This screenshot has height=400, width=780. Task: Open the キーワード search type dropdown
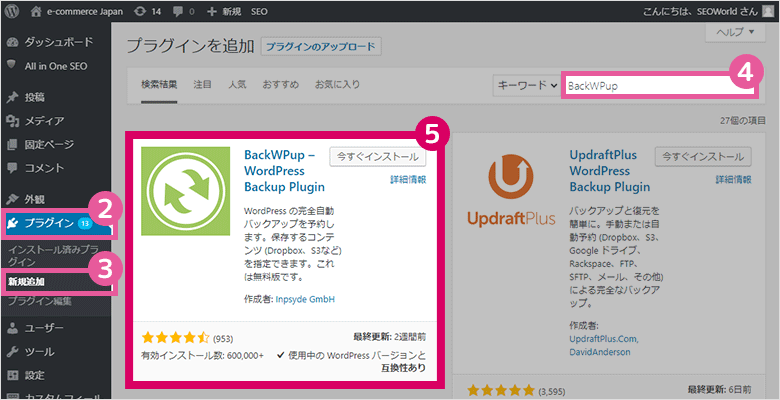point(527,86)
